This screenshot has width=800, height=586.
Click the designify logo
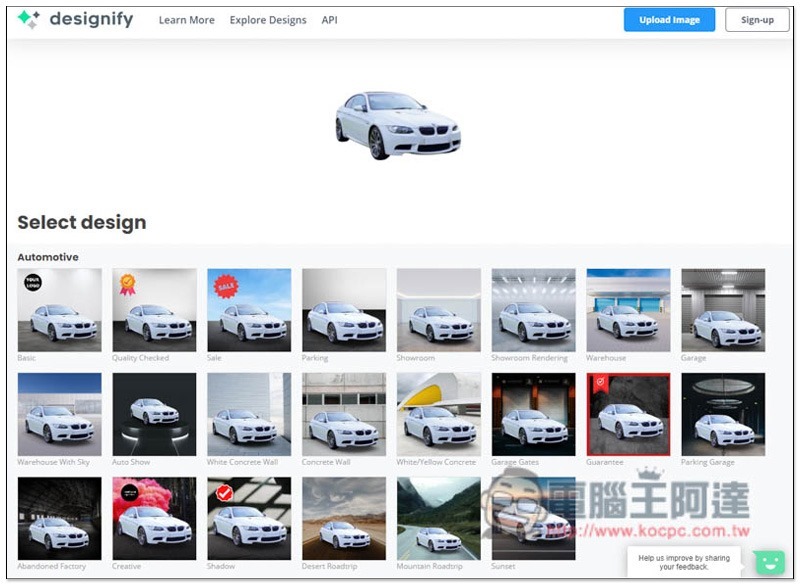pos(75,19)
